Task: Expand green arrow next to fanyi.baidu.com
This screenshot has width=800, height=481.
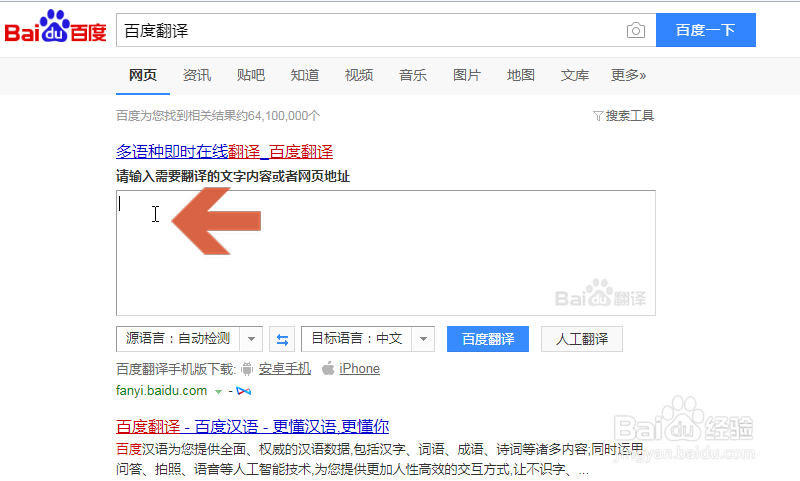Action: (x=218, y=392)
